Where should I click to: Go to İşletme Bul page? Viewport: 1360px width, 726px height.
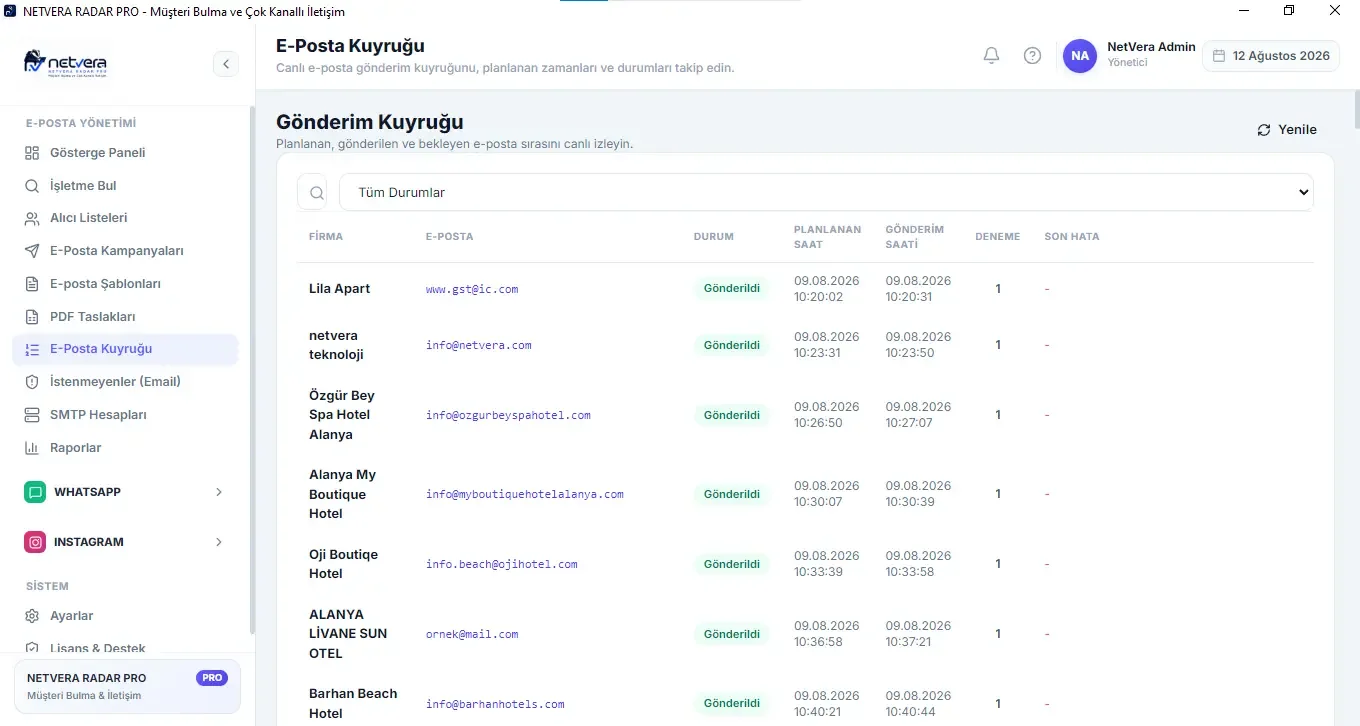[126, 186]
